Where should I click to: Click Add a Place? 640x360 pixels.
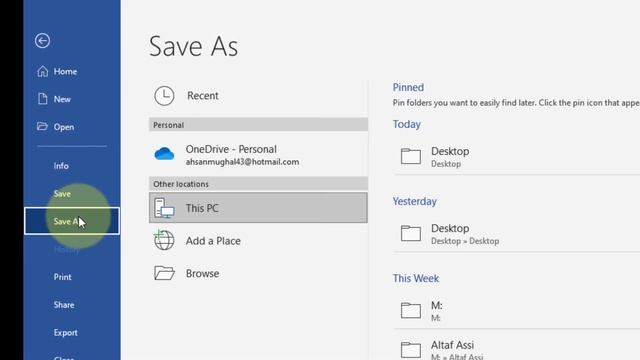258,241
